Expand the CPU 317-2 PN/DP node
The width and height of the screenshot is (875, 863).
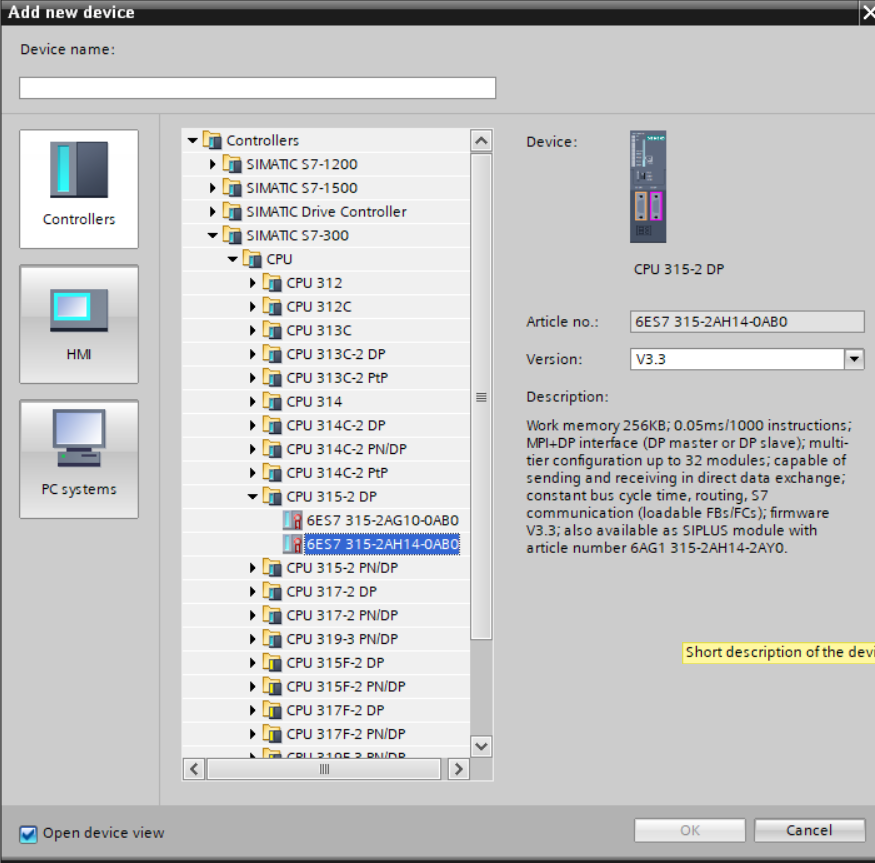253,615
